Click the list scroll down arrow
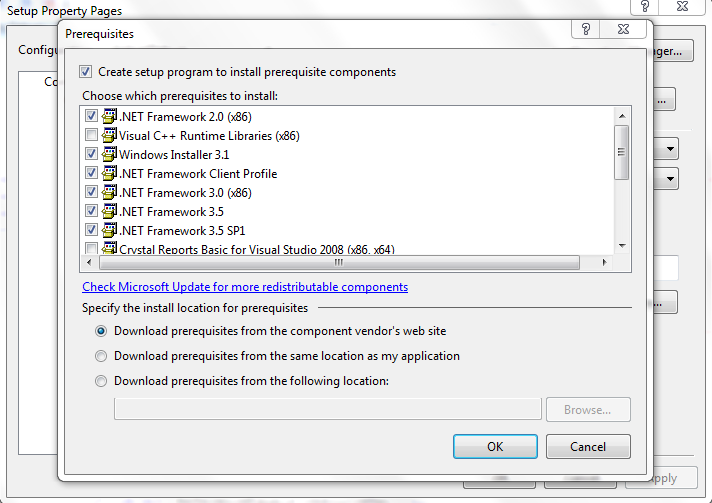 622,246
